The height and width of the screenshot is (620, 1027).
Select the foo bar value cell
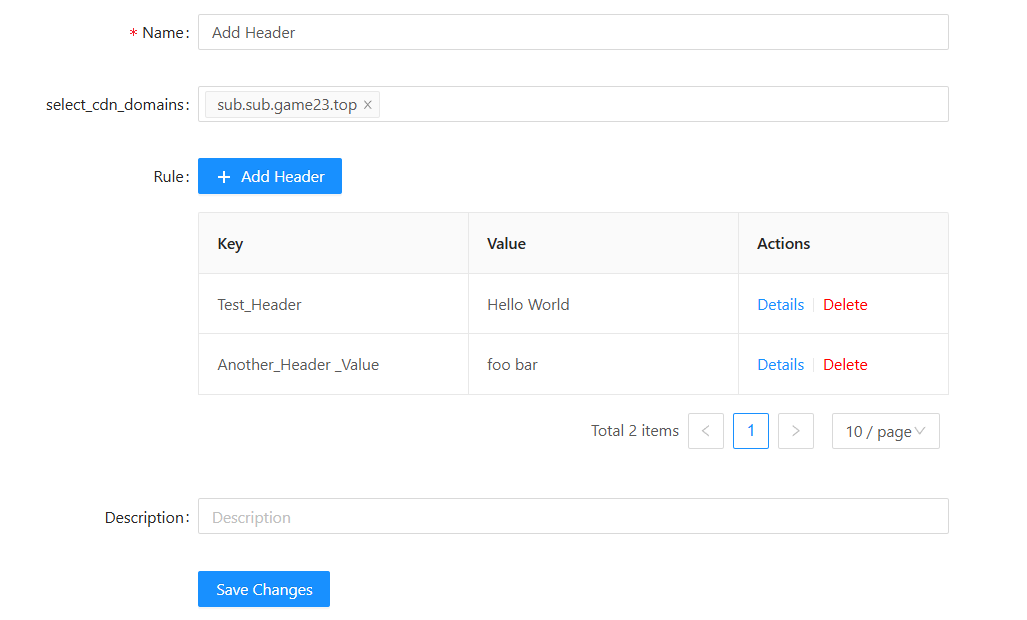(512, 365)
